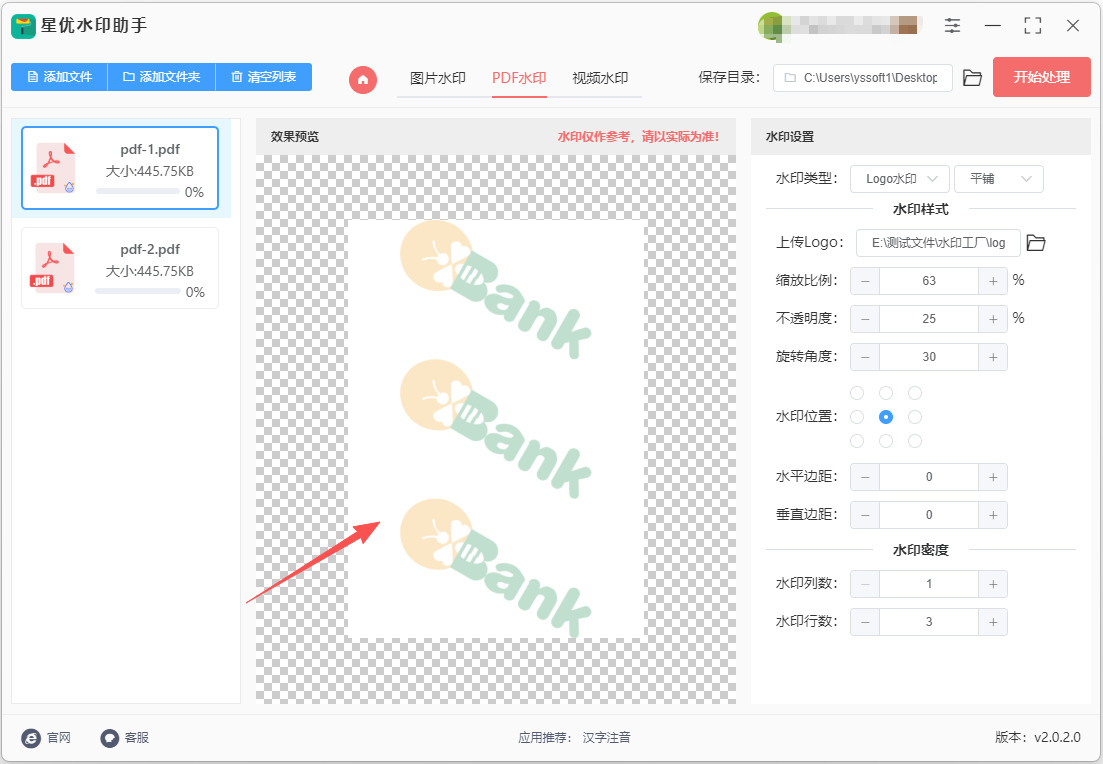1103x764 pixels.
Task: Increase the 缩放比例 scale value
Action: 993,281
